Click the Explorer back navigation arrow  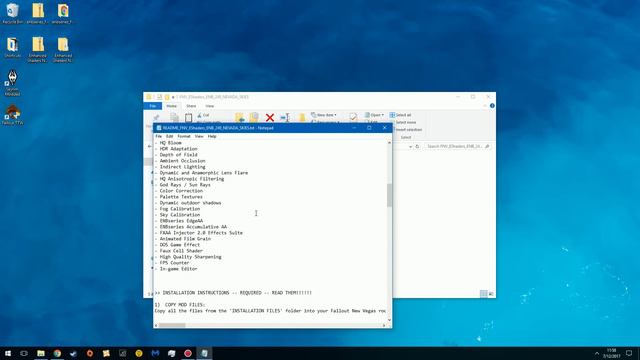click(x=149, y=146)
